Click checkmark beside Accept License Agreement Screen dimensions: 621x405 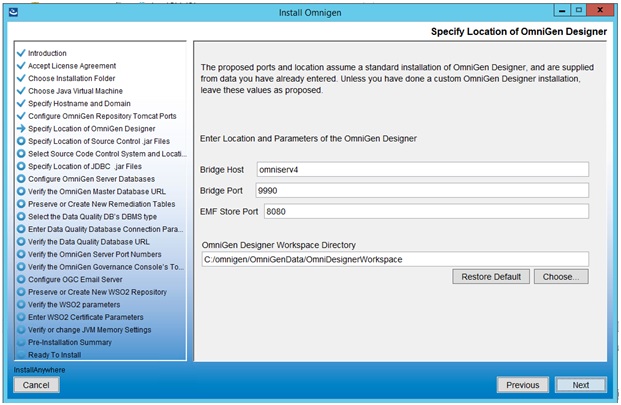coord(21,65)
